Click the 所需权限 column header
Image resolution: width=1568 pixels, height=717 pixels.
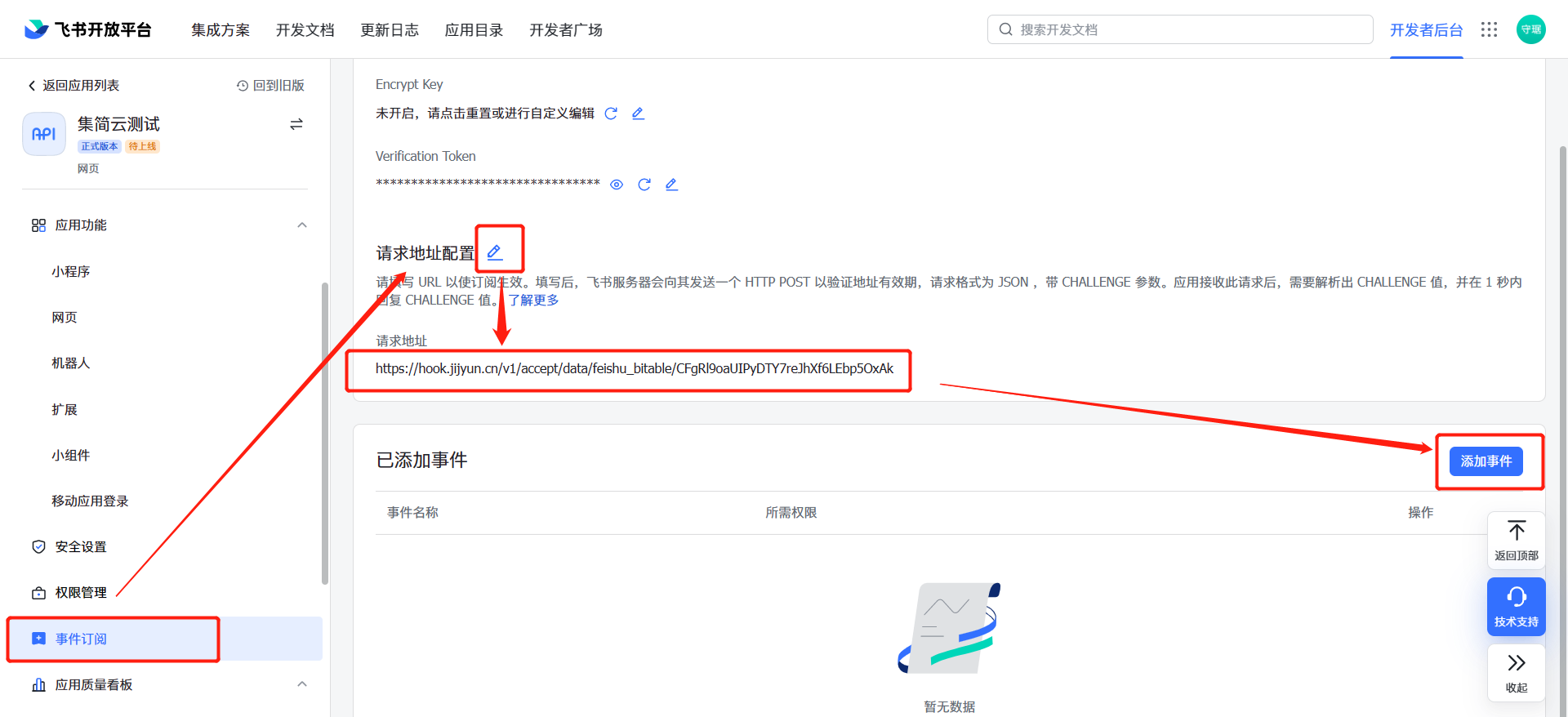[791, 513]
